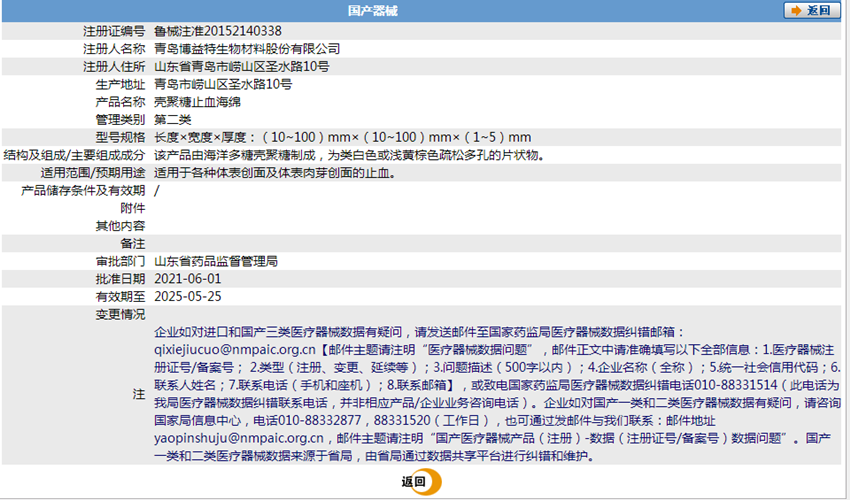Click the 产品储存条件及有效期 label

click(x=83, y=190)
